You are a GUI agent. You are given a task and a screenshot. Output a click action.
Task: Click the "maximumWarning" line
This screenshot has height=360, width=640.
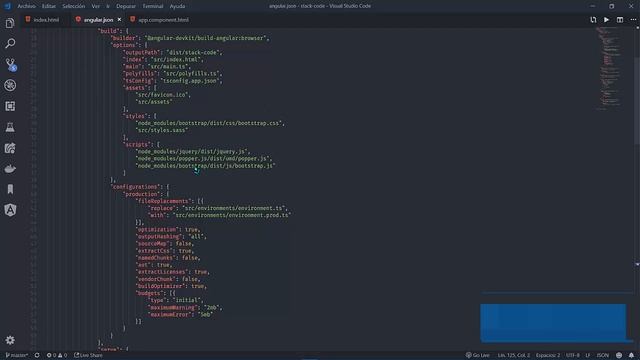pyautogui.click(x=185, y=307)
